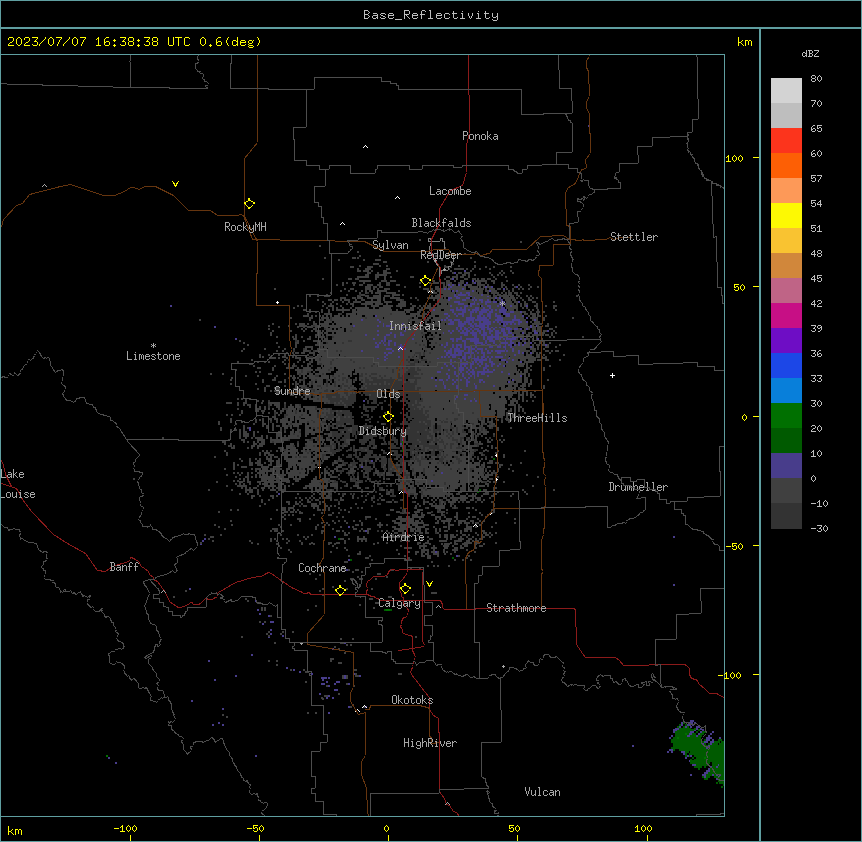Click the white plus marker east of ThreeHills
This screenshot has height=842, width=862.
[x=612, y=375]
